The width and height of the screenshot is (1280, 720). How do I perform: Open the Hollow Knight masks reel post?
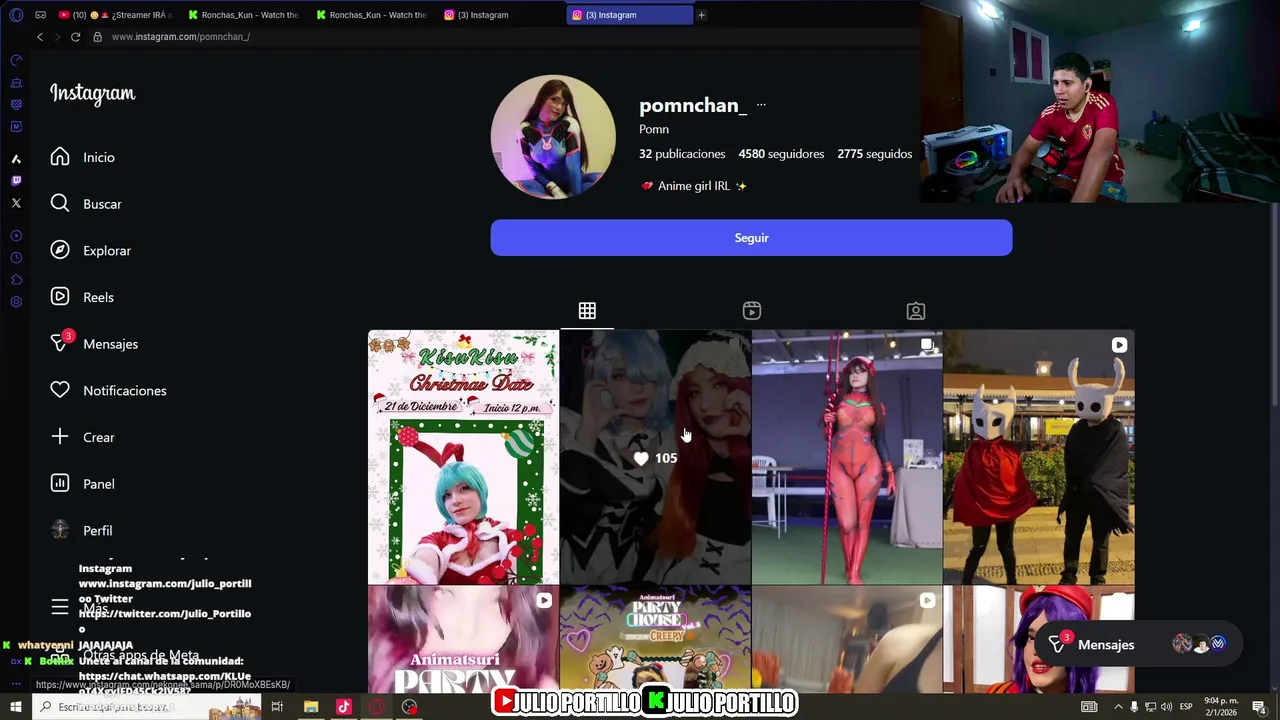coord(1039,457)
